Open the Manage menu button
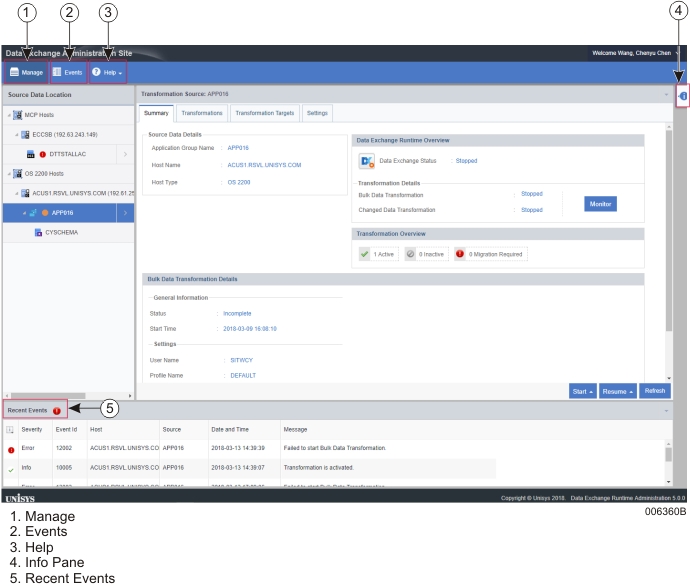This screenshot has height=588, width=690. [x=26, y=72]
